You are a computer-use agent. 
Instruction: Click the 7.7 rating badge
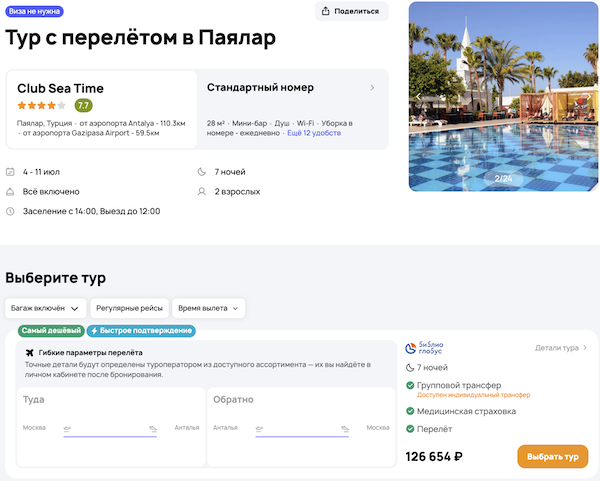tap(83, 105)
